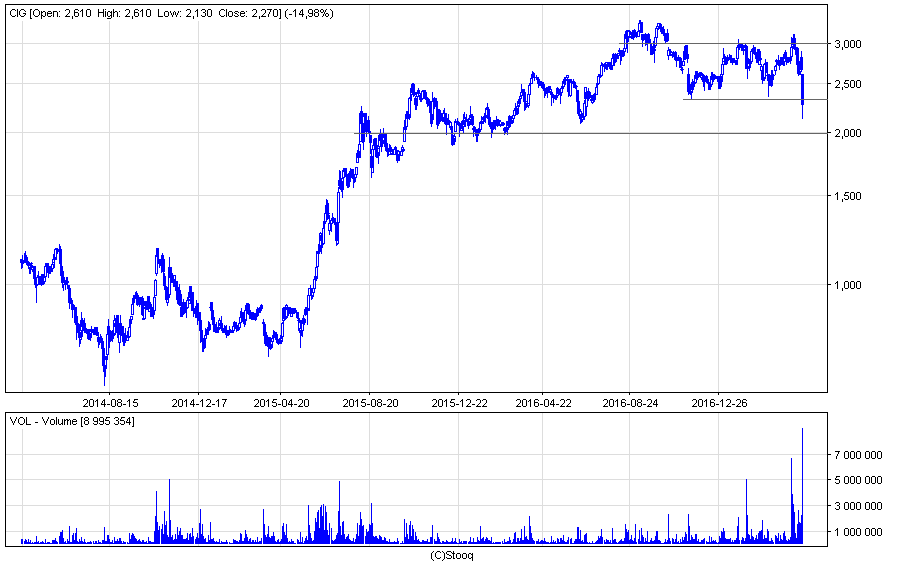Click the 2,500 price axis label
Viewport: 900px width, 563px height.
tap(847, 84)
